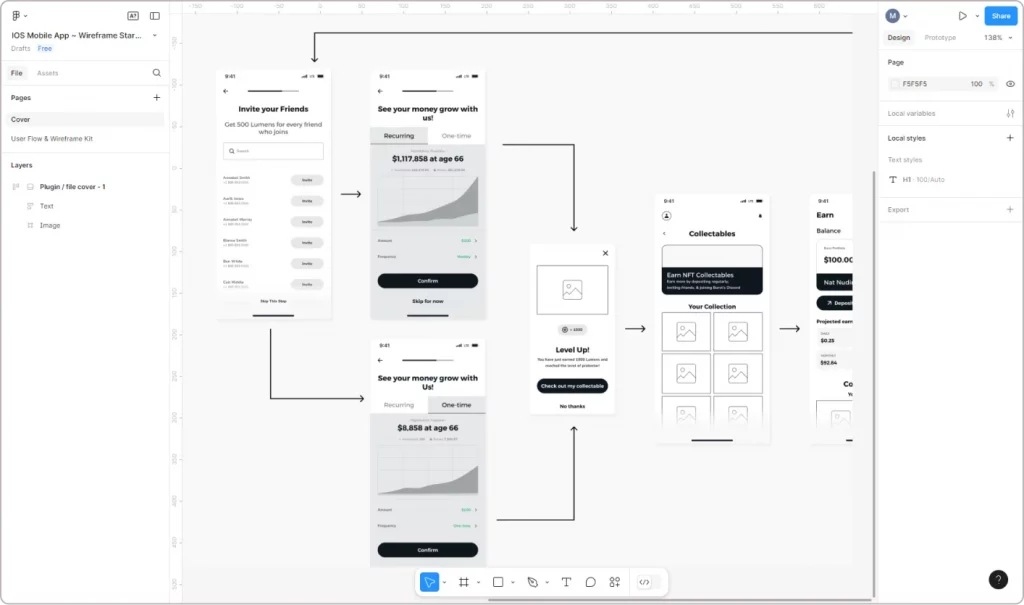Image resolution: width=1024 pixels, height=605 pixels.
Task: Select the Rectangle shape tool
Action: click(498, 582)
